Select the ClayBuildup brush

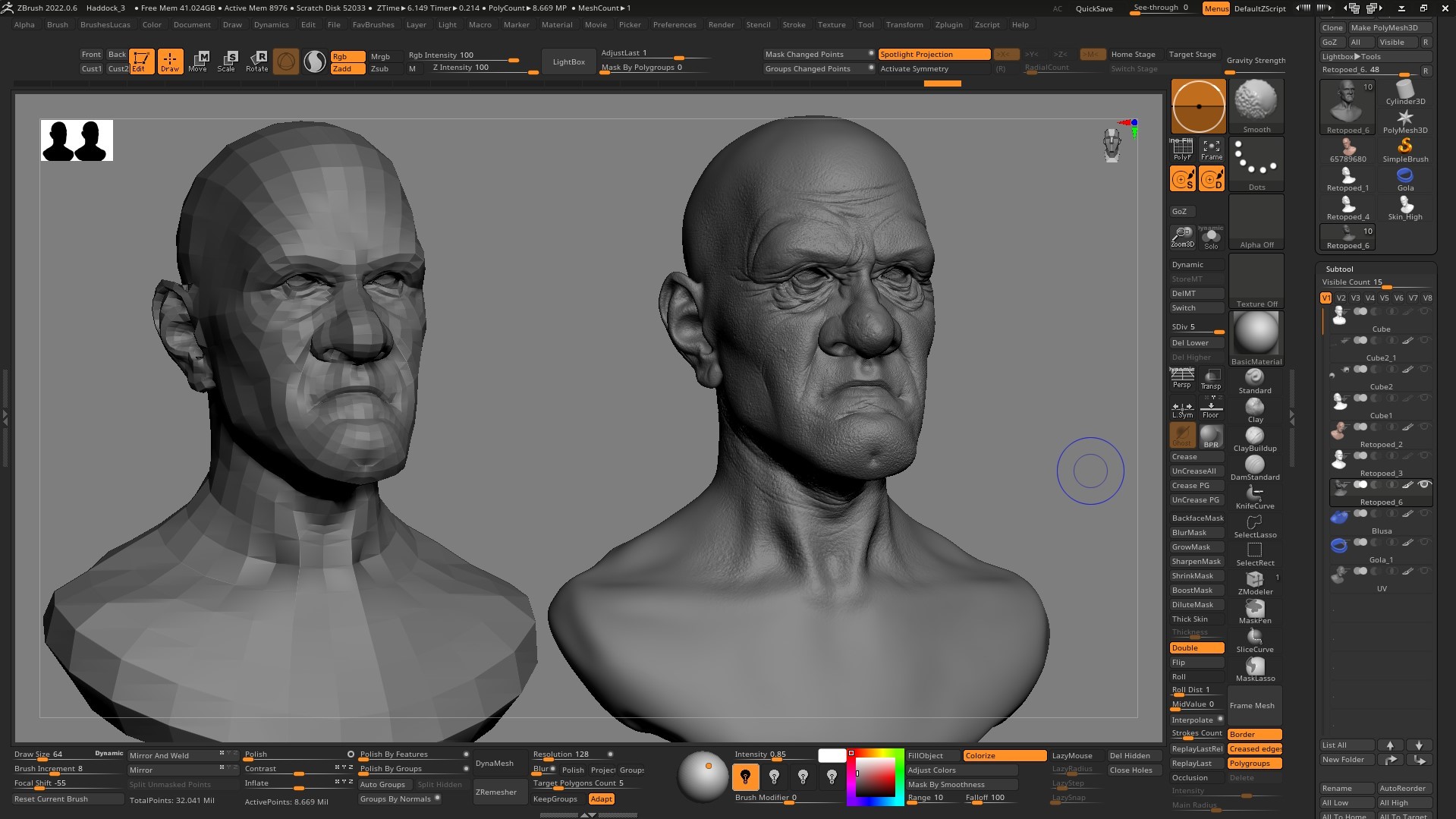coord(1255,439)
